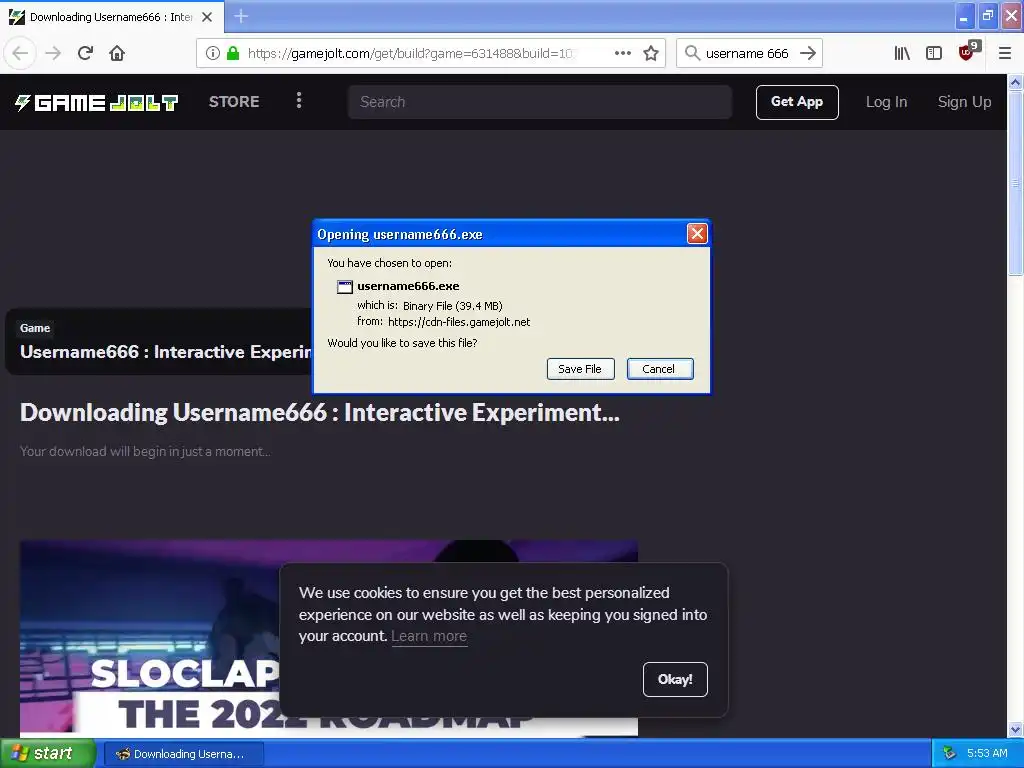This screenshot has width=1024, height=768.
Task: Click the username666.exe file icon
Action: point(344,287)
